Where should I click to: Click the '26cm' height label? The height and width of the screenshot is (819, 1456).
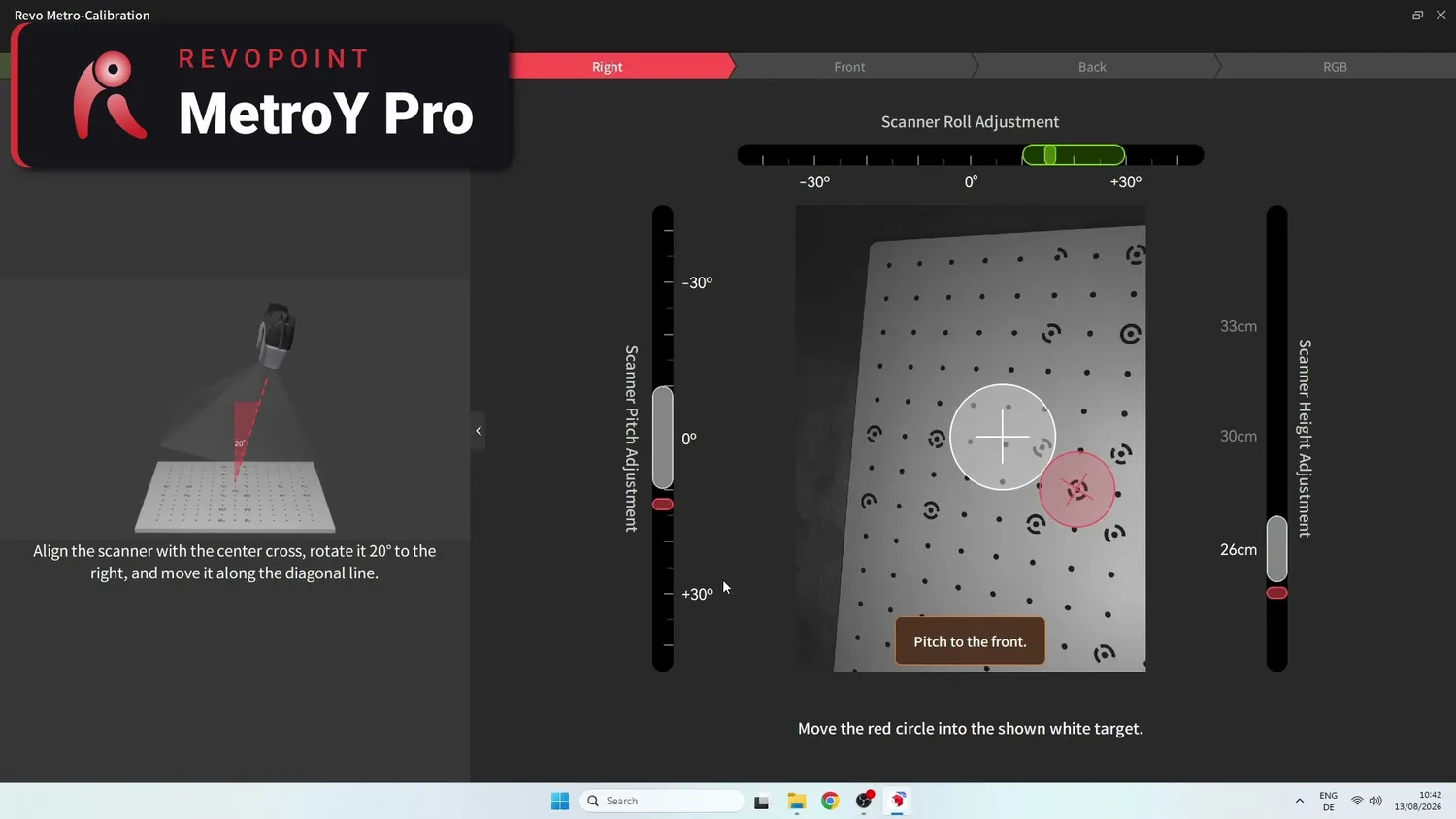point(1239,549)
